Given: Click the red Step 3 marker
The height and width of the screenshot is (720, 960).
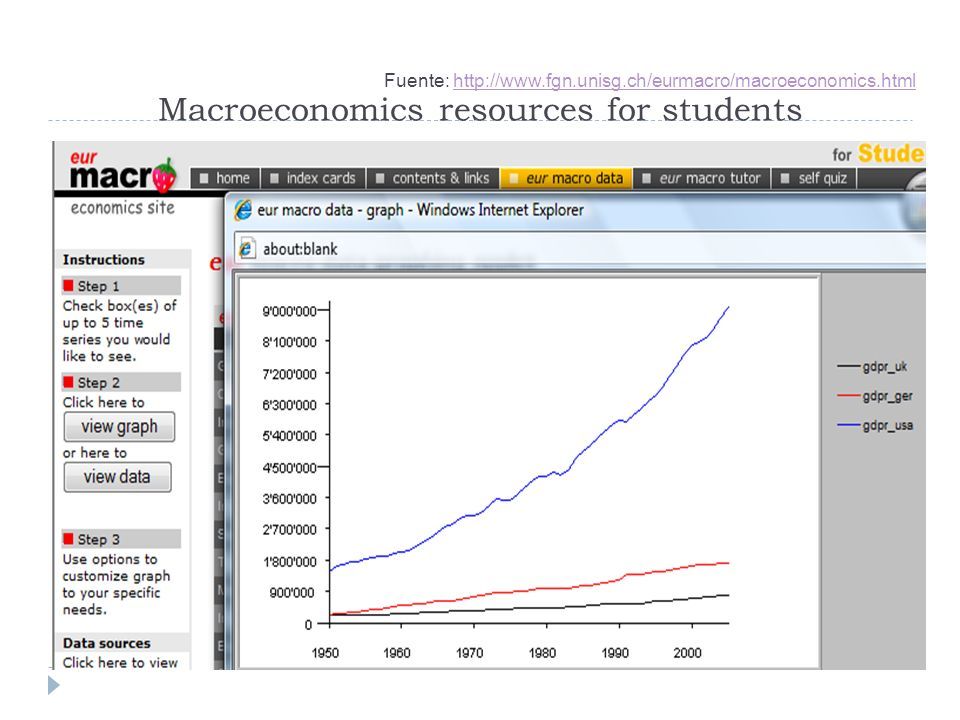Looking at the screenshot, I should click(68, 539).
